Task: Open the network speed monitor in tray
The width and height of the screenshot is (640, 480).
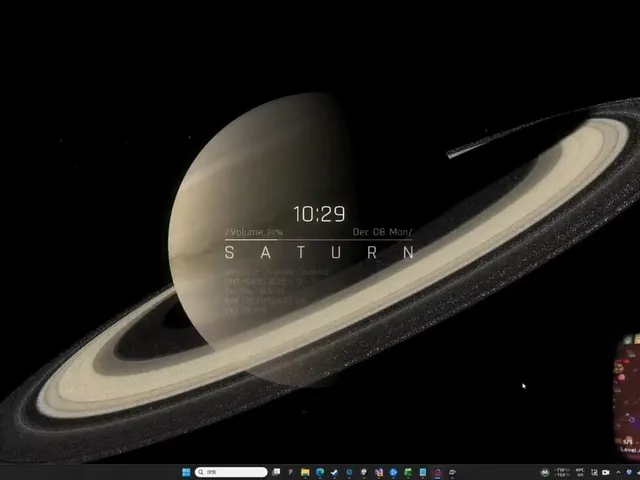Action: 562,472
